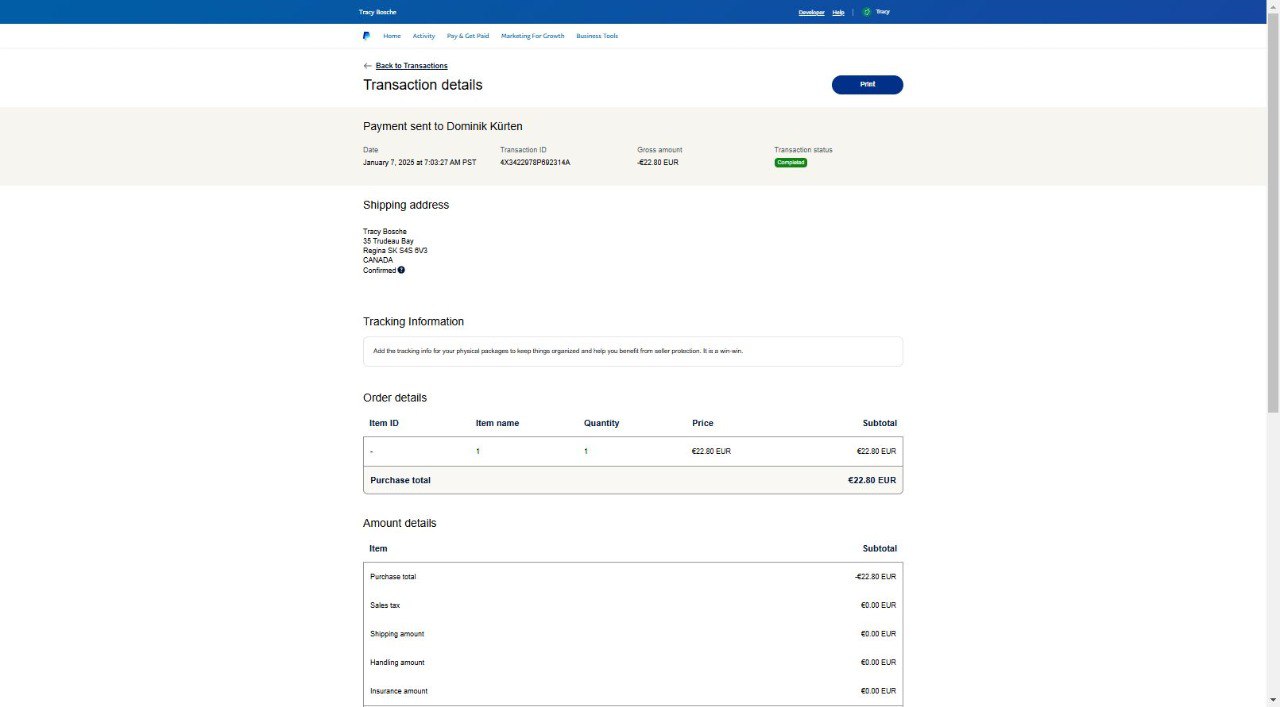
Task: Click the green profile avatar icon
Action: coord(866,12)
